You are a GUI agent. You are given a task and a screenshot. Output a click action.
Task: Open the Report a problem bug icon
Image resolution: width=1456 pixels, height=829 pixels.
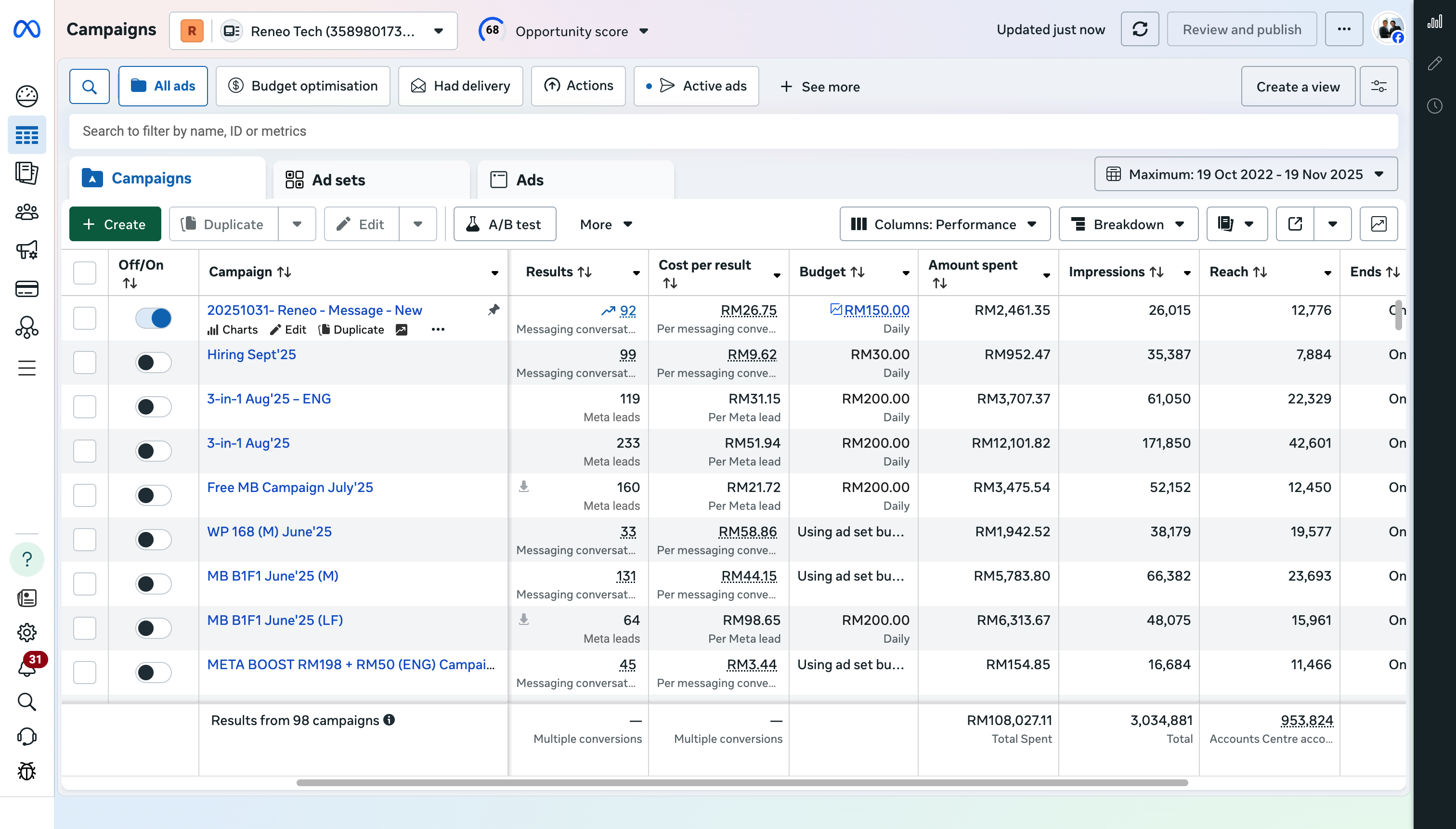click(x=27, y=771)
